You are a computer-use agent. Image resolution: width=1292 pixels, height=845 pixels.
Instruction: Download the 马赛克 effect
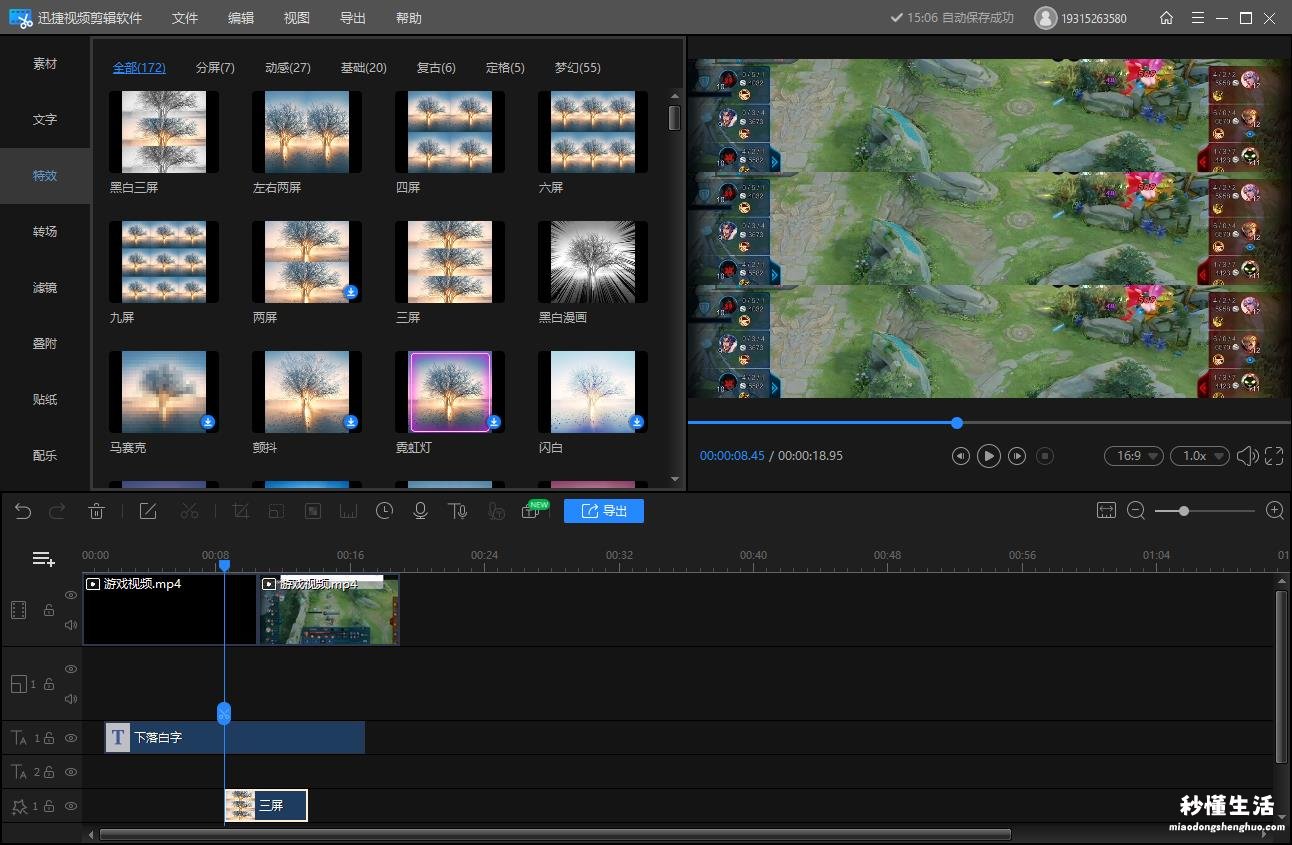tap(208, 422)
